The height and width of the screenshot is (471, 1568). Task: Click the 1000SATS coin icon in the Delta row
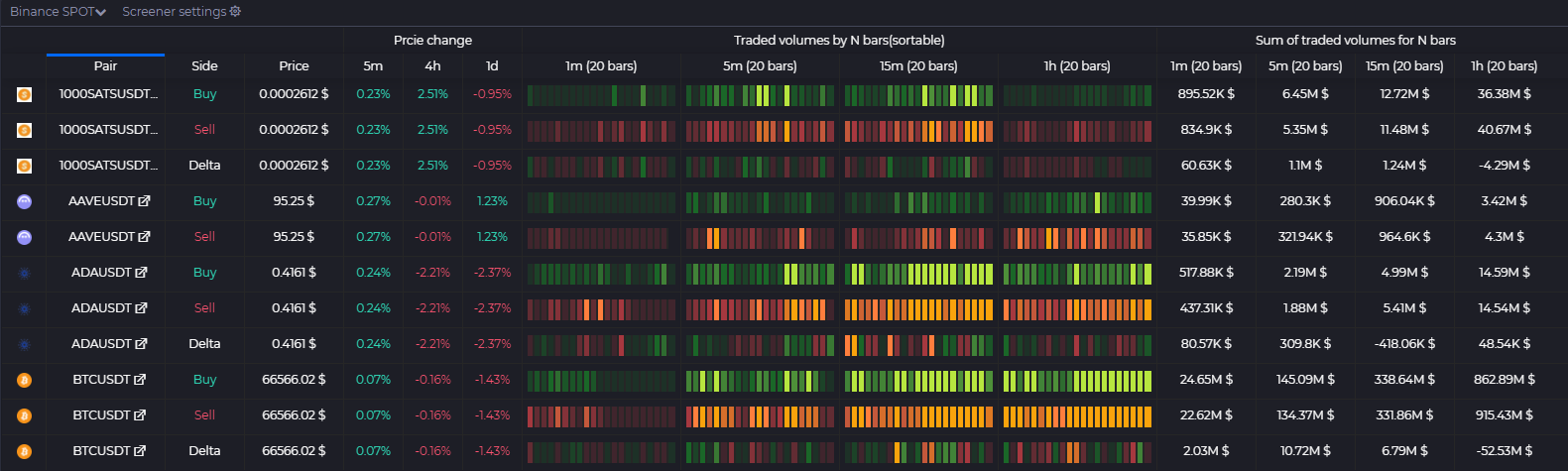[x=25, y=166]
